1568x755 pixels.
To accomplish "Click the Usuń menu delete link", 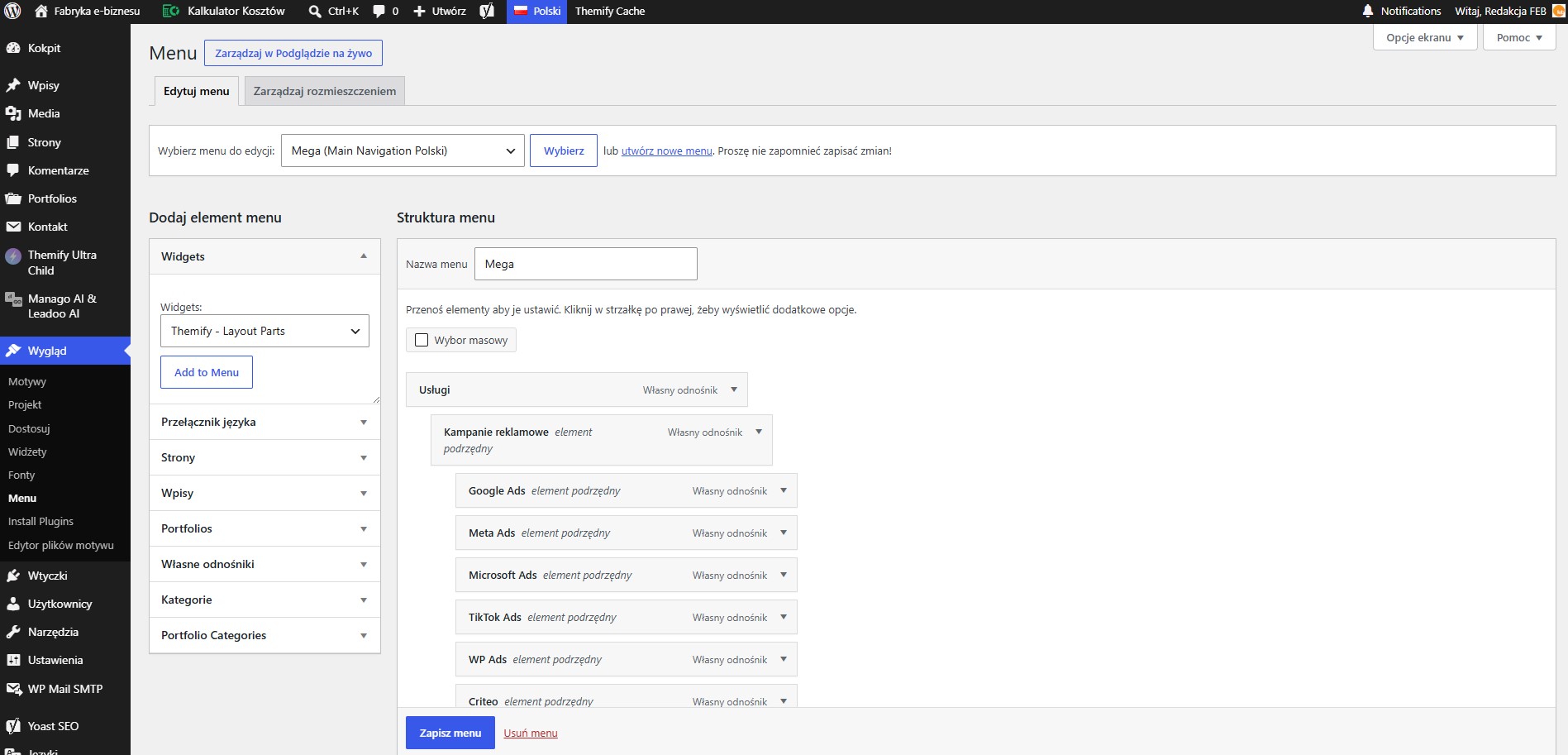I will point(531,733).
